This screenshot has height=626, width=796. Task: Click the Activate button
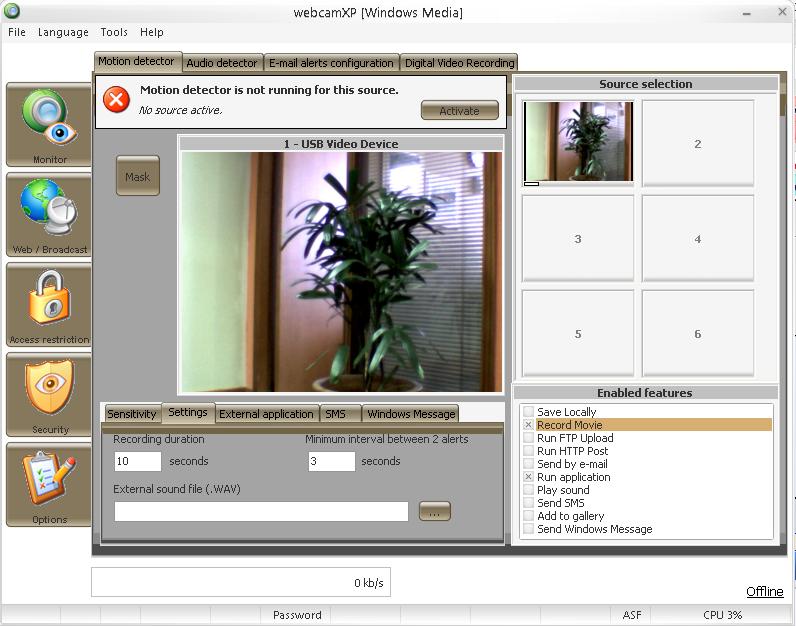(459, 111)
